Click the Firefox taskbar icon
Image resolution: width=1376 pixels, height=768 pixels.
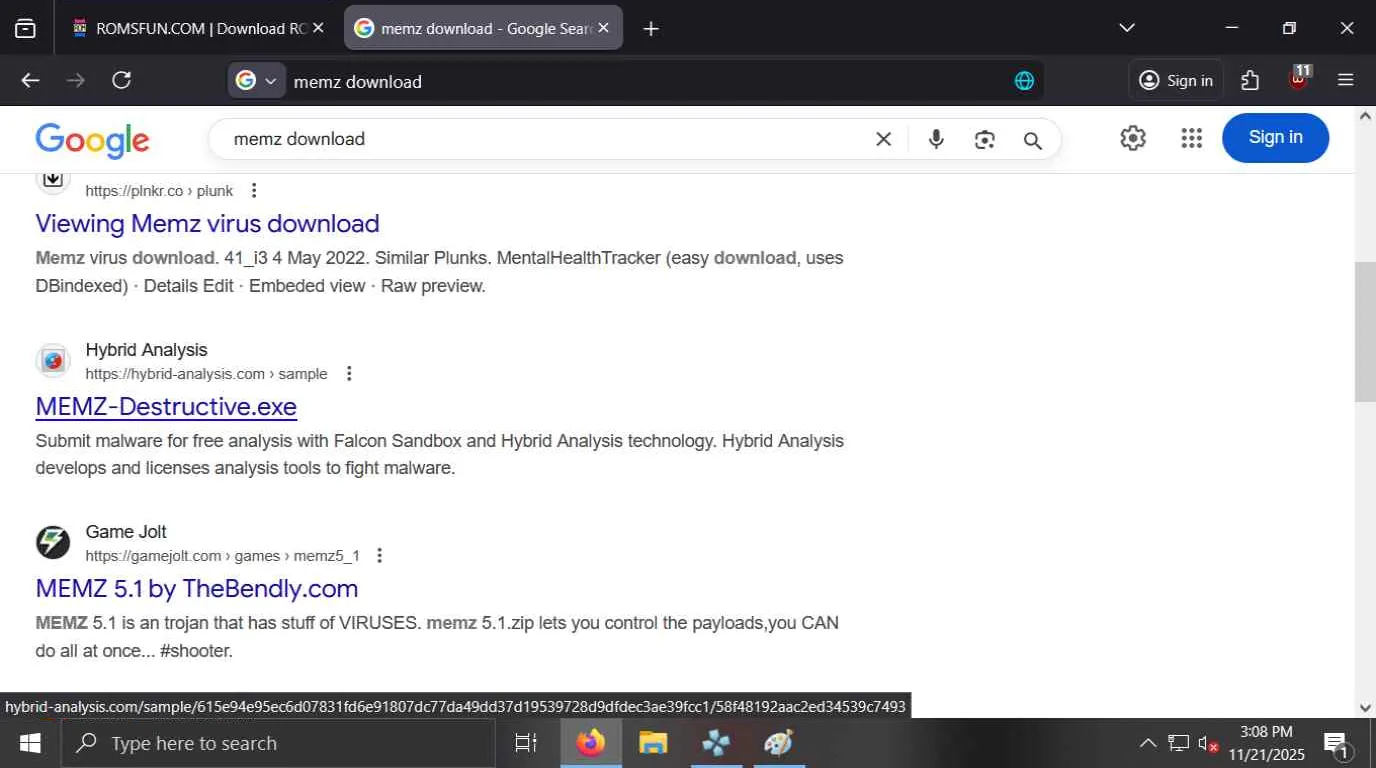tap(590, 743)
